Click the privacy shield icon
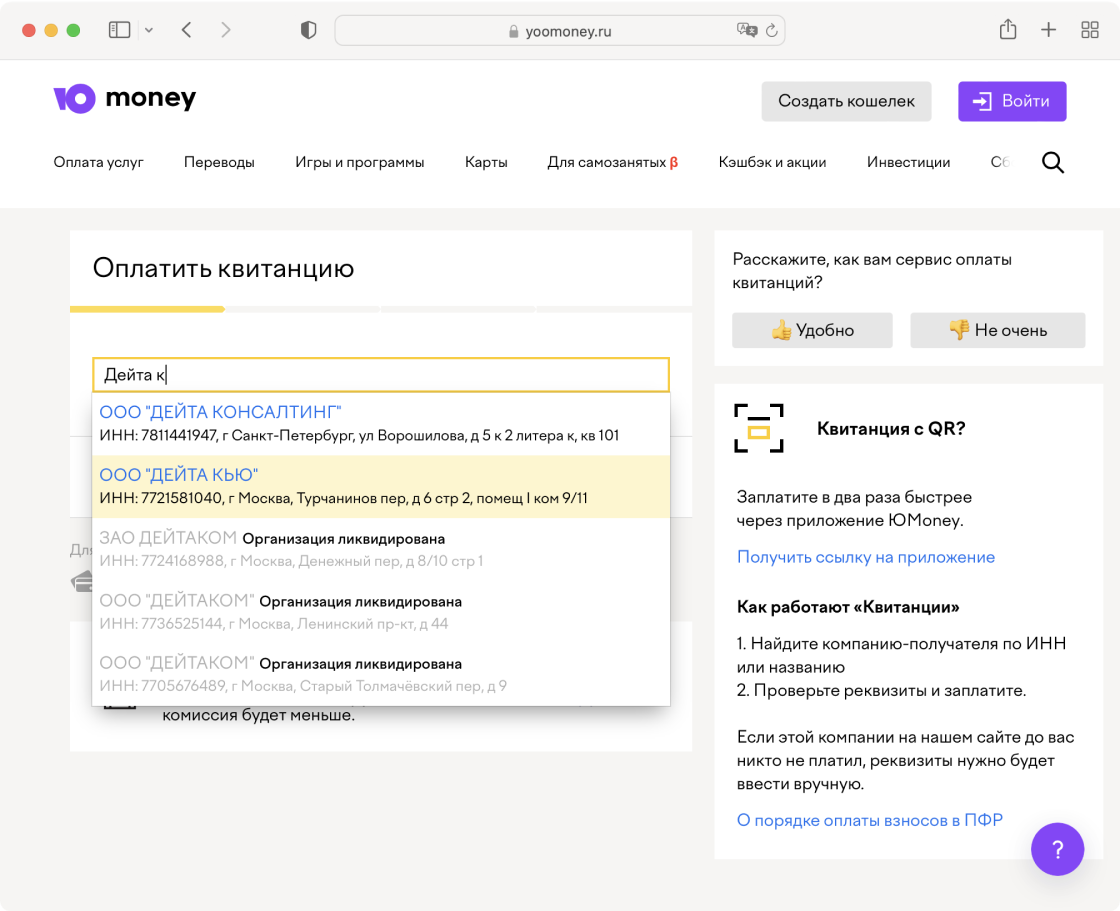 308,30
